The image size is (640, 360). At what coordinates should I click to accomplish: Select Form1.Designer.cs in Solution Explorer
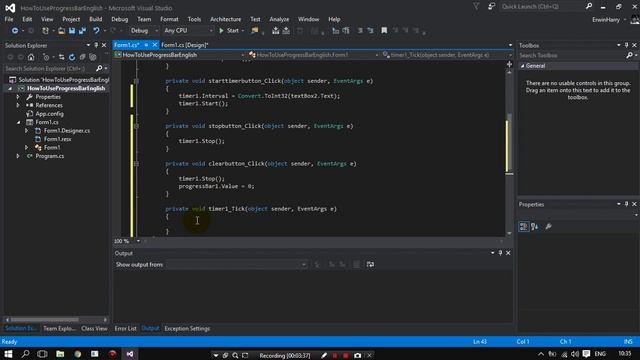(67, 131)
